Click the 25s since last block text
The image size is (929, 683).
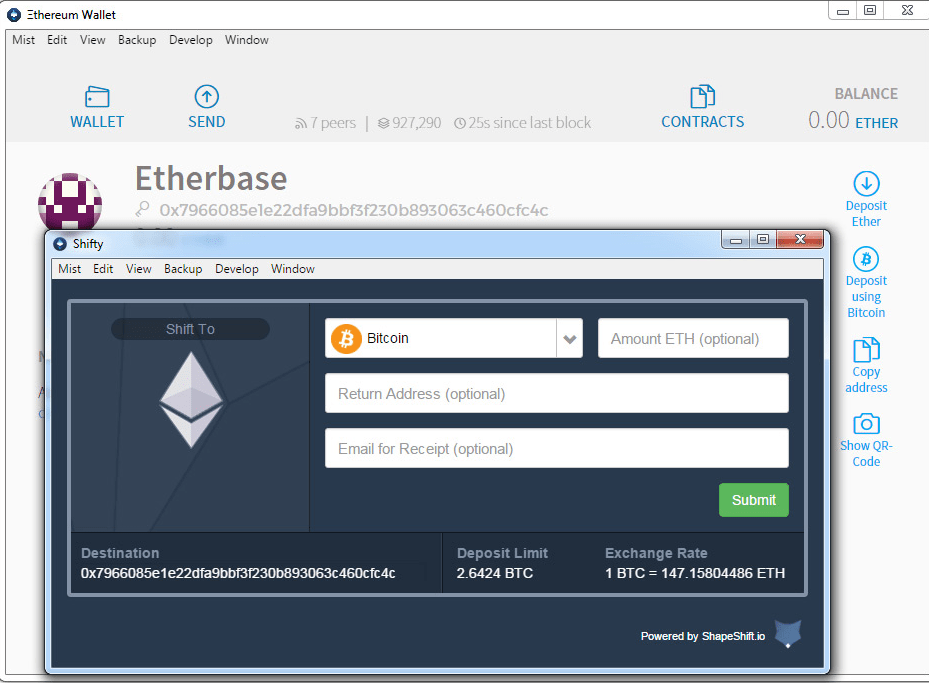coord(530,123)
